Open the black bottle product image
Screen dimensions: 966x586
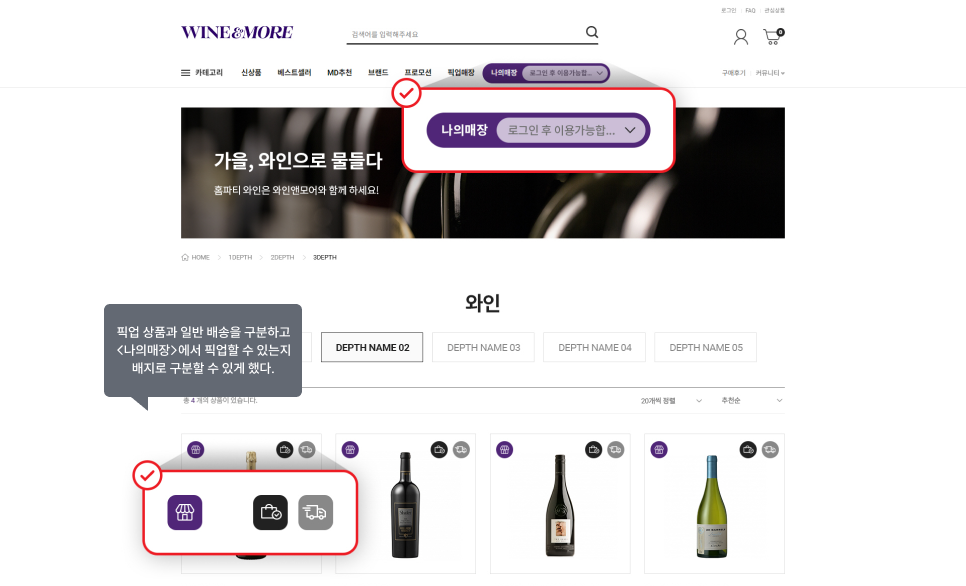click(x=405, y=505)
